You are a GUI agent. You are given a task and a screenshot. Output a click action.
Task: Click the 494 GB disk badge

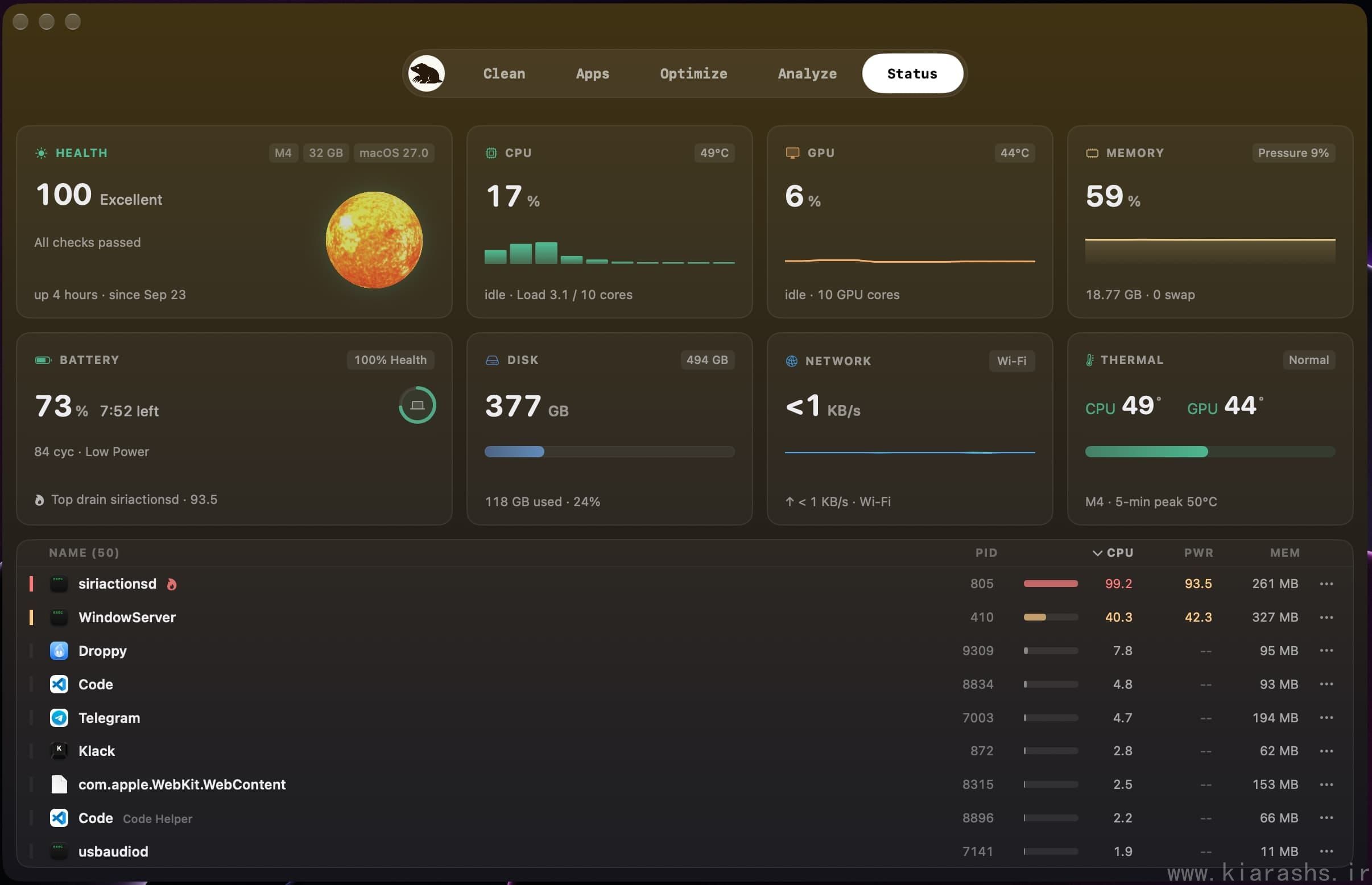707,360
